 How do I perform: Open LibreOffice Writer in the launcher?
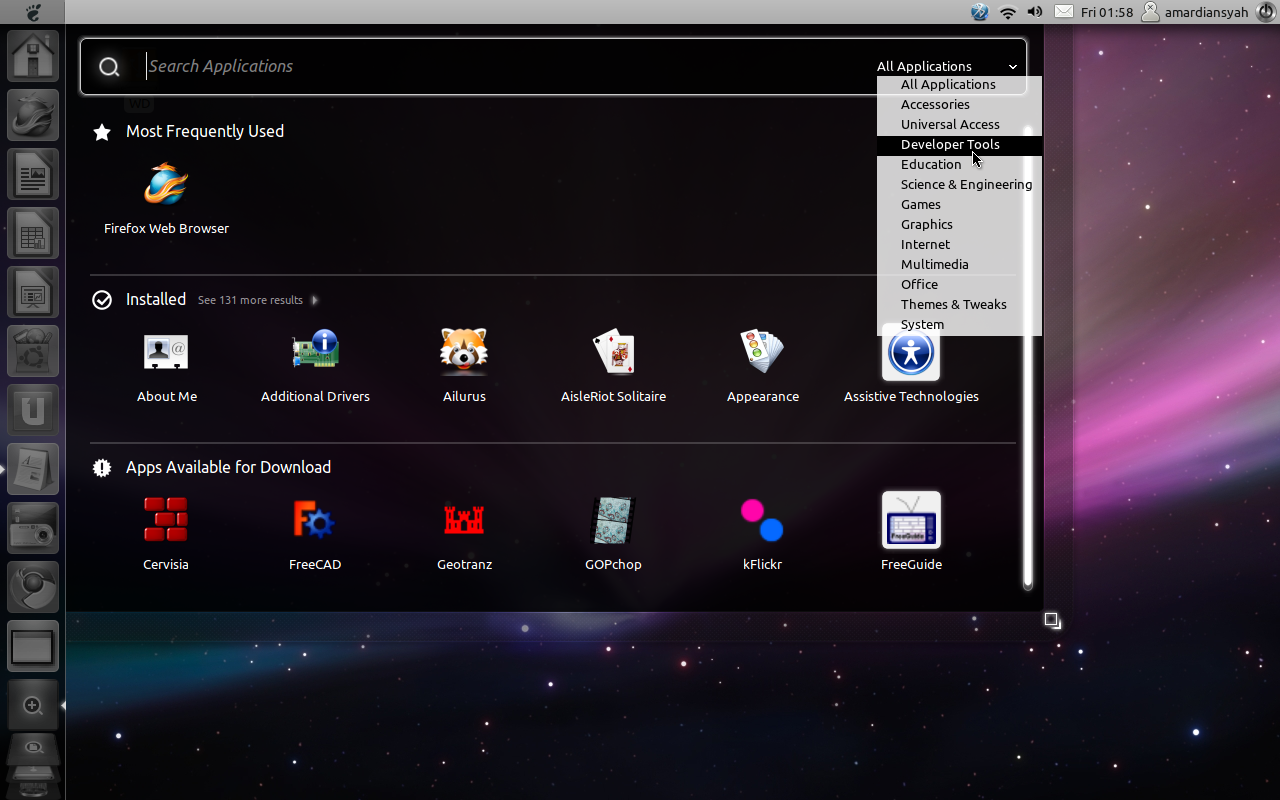[33, 174]
